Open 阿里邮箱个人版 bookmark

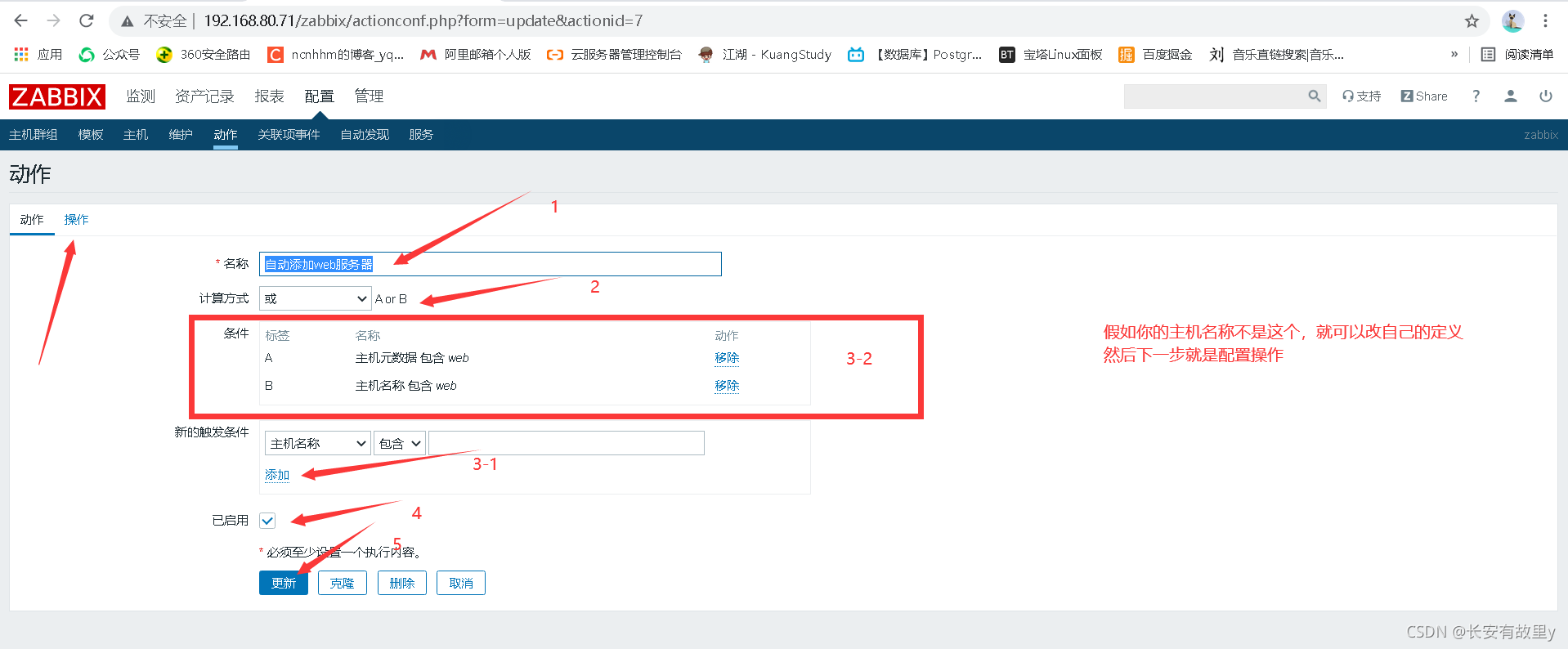(x=476, y=54)
